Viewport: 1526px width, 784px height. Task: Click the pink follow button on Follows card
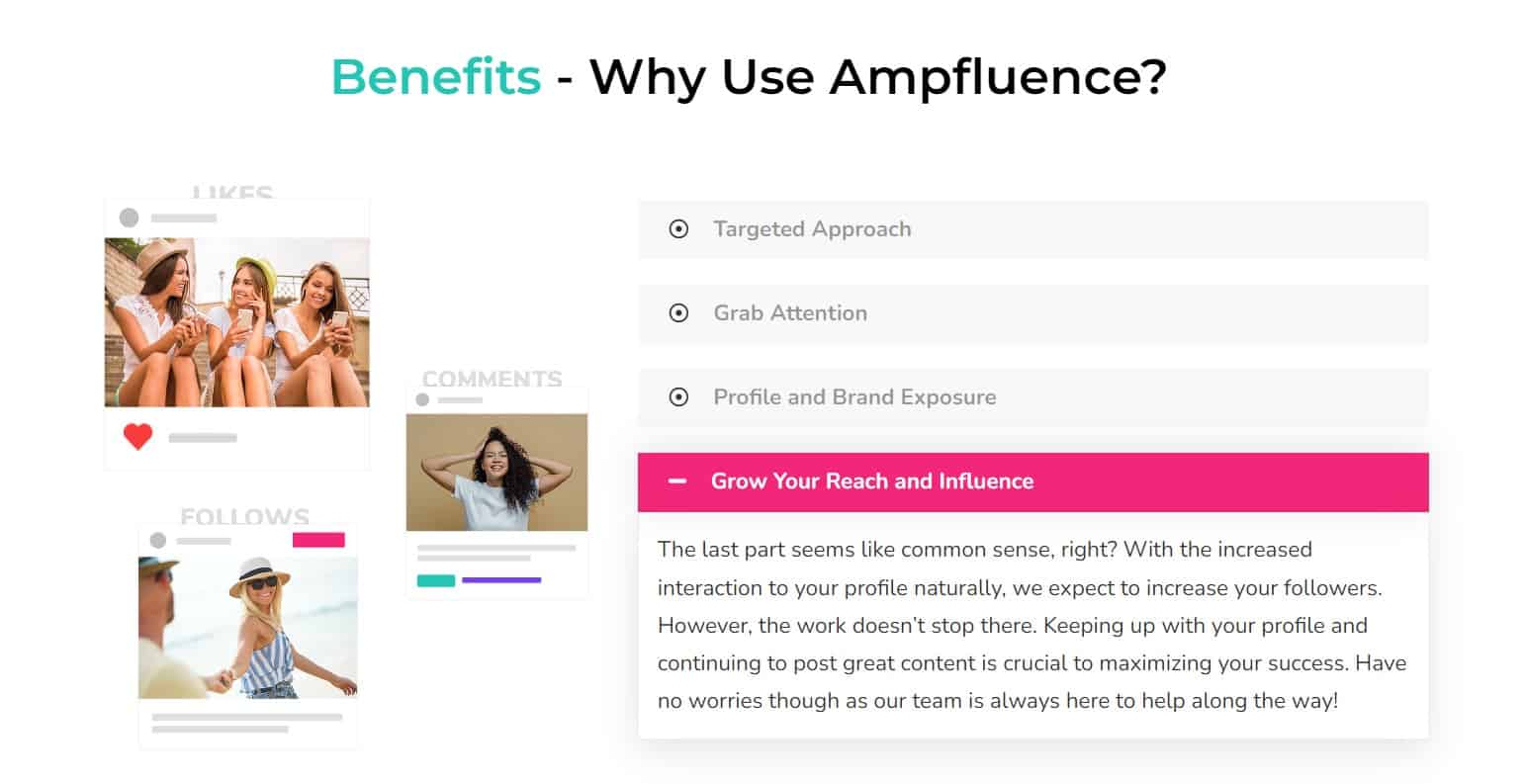pyautogui.click(x=318, y=540)
